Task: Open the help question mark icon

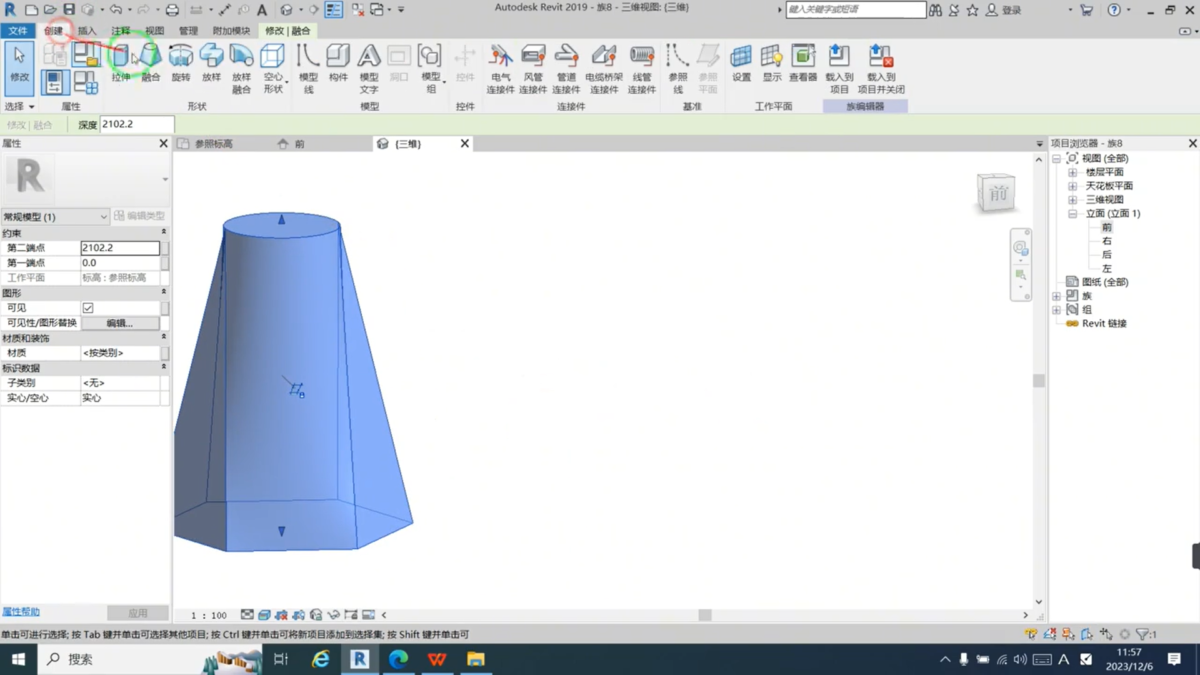Action: point(1114,10)
